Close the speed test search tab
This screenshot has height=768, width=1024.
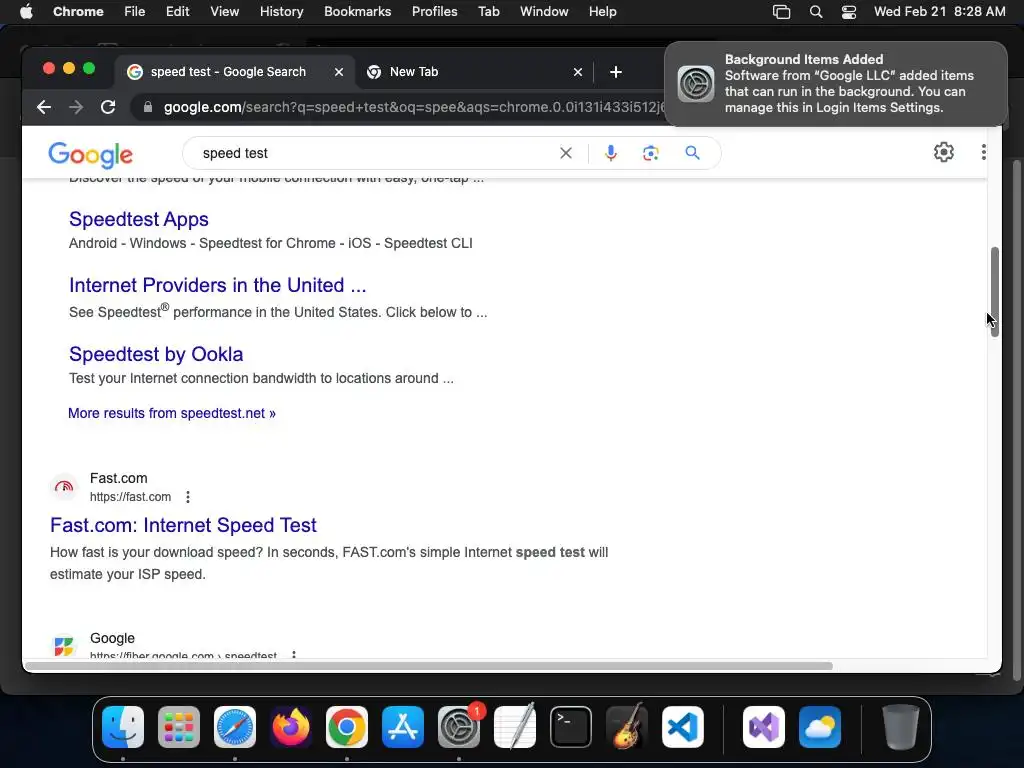[338, 72]
